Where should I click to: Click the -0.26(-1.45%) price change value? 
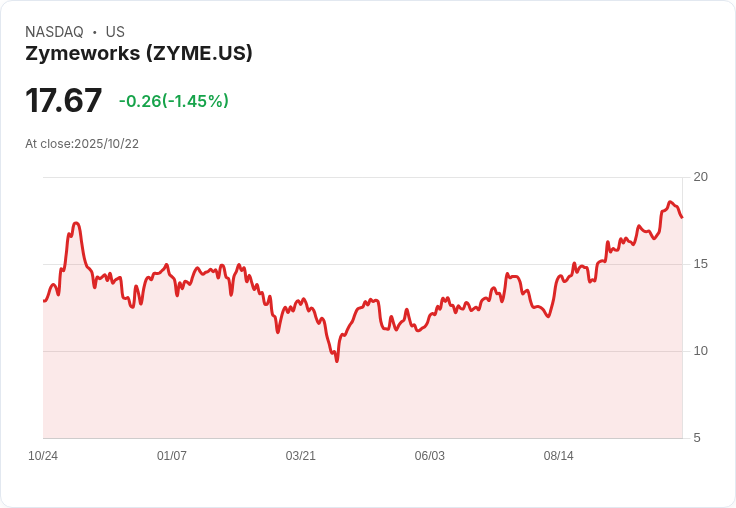tap(174, 101)
